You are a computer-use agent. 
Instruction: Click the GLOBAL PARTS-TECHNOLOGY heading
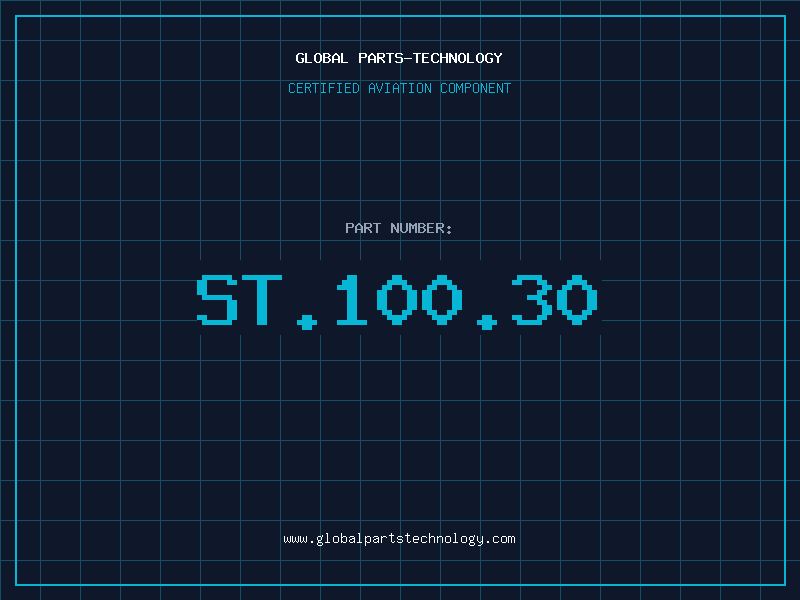399,58
